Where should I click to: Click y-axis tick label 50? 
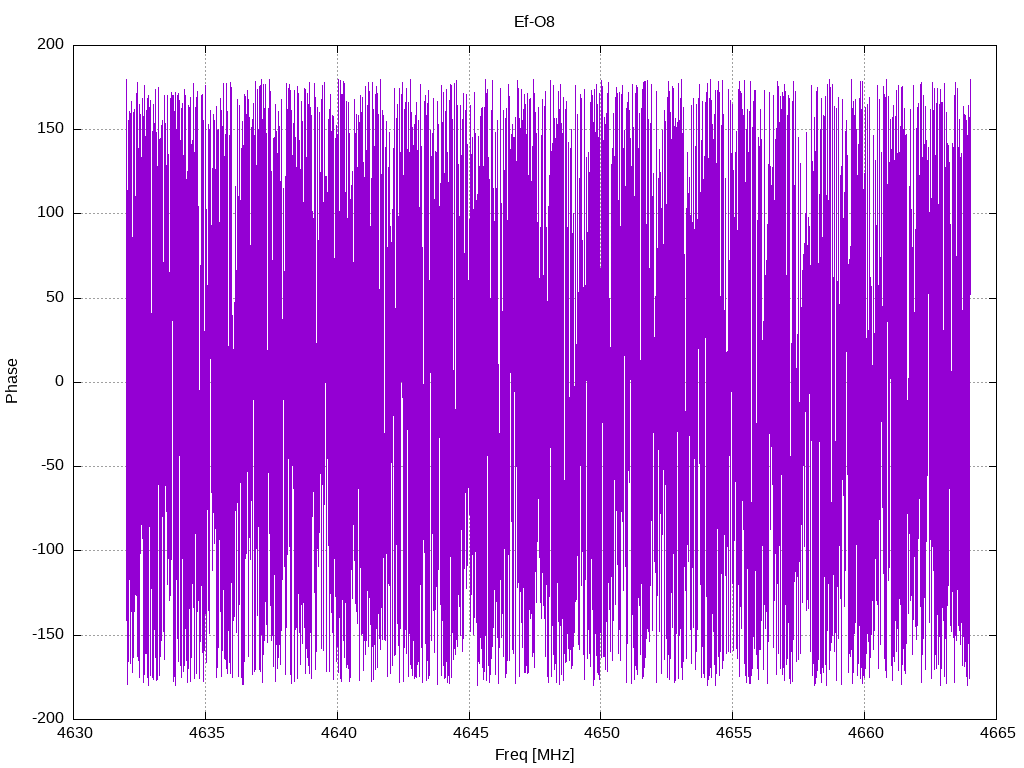56,297
